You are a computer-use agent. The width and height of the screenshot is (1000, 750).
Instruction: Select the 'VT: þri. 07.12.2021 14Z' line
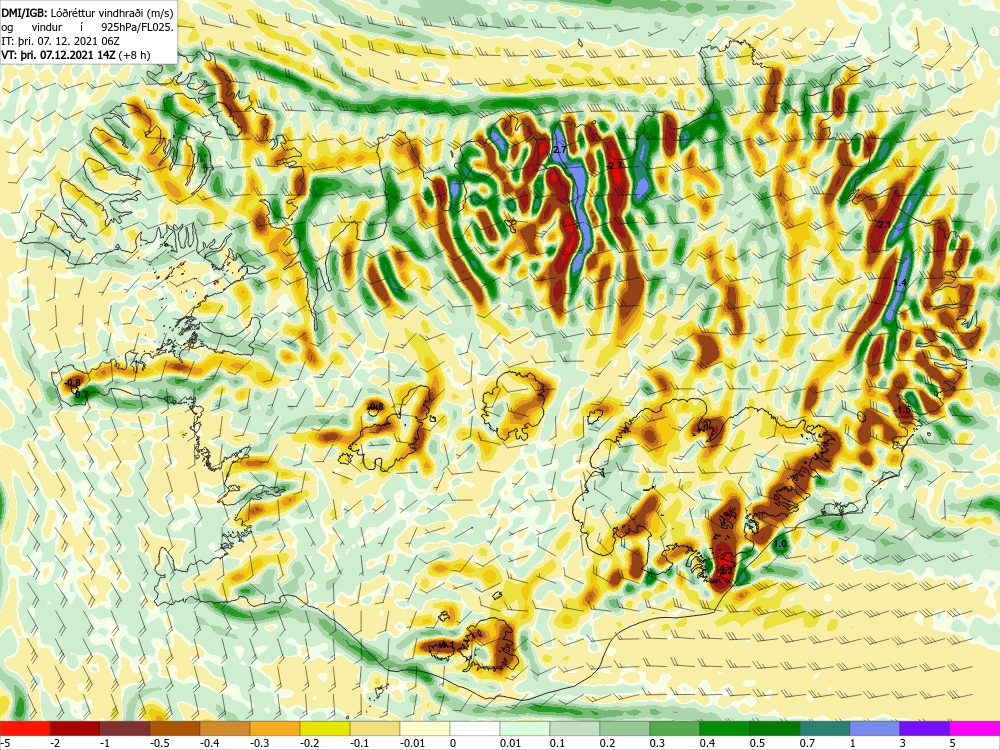point(59,55)
